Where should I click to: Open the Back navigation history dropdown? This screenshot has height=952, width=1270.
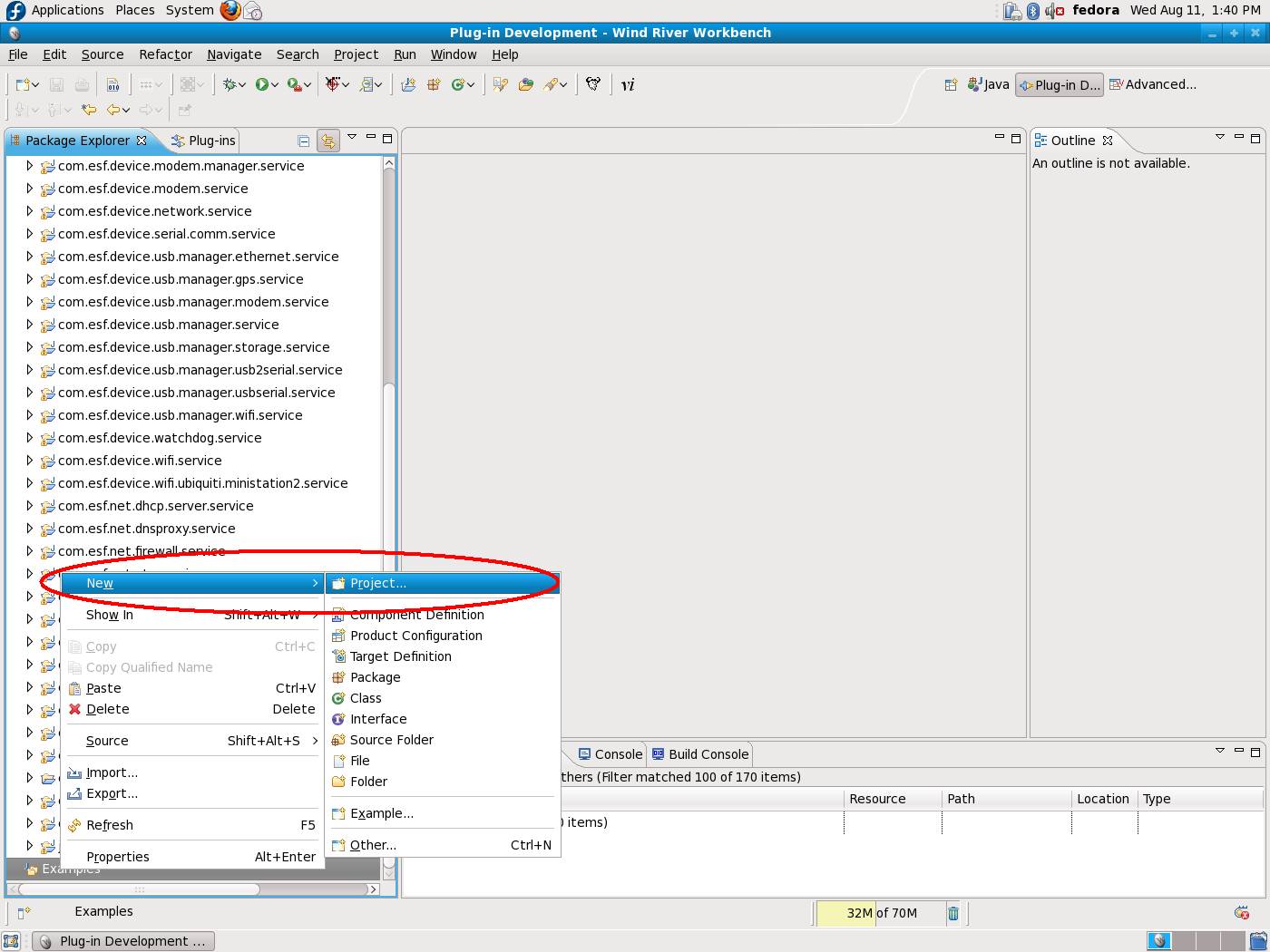pos(126,111)
